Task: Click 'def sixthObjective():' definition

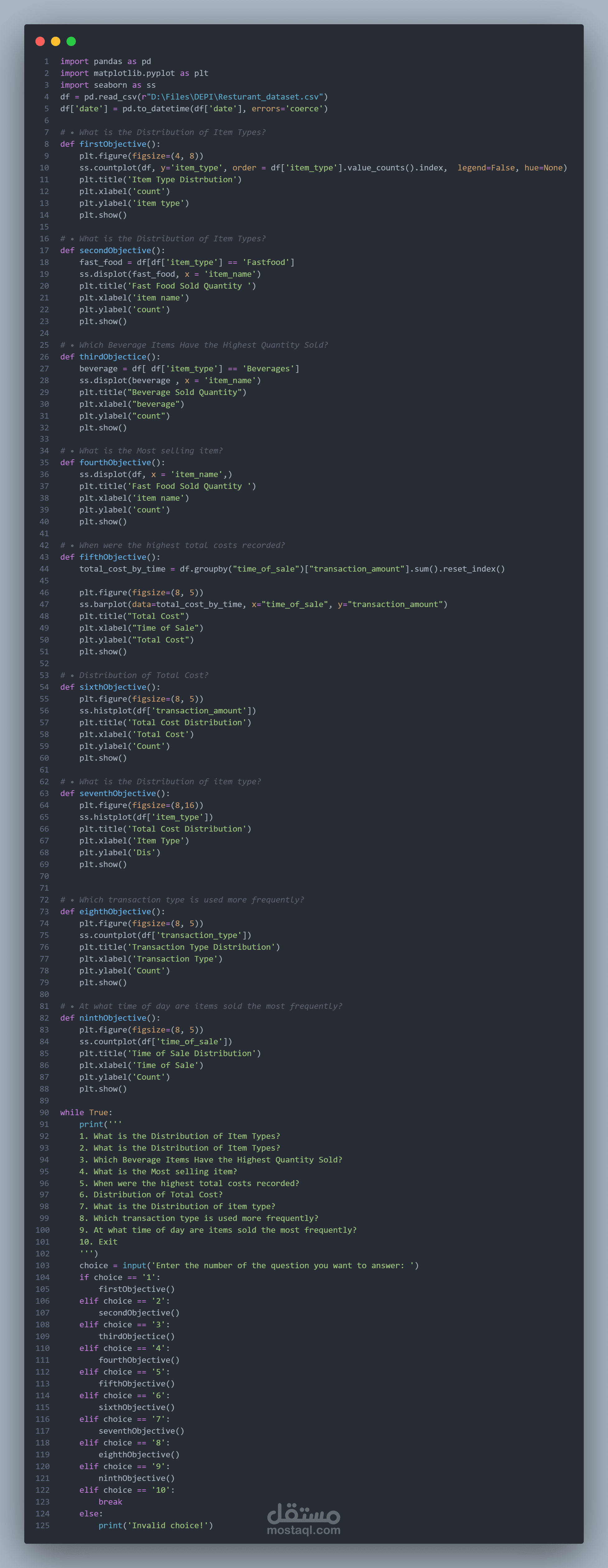Action: point(110,687)
